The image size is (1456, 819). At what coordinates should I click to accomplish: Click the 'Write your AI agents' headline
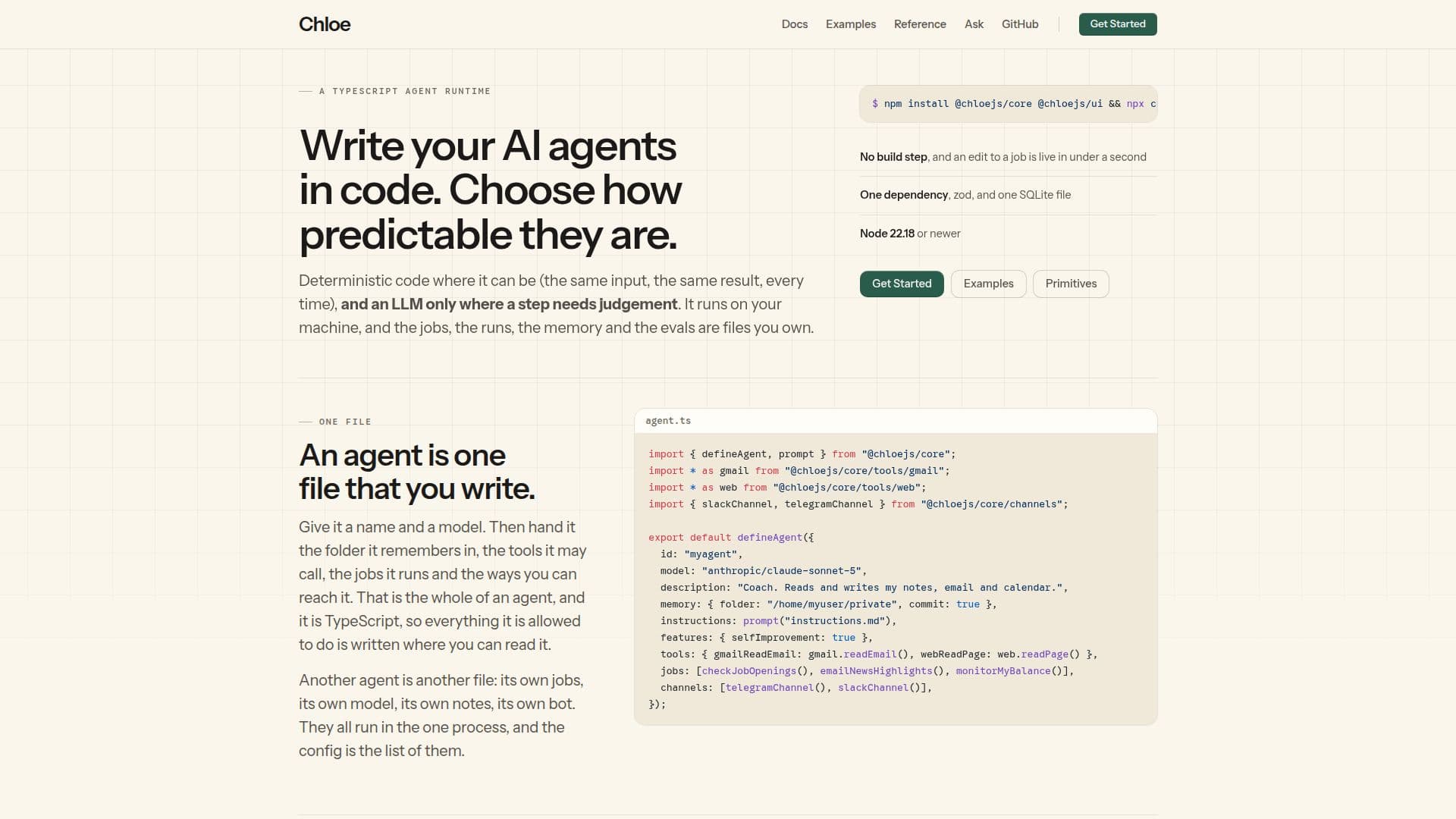(490, 190)
